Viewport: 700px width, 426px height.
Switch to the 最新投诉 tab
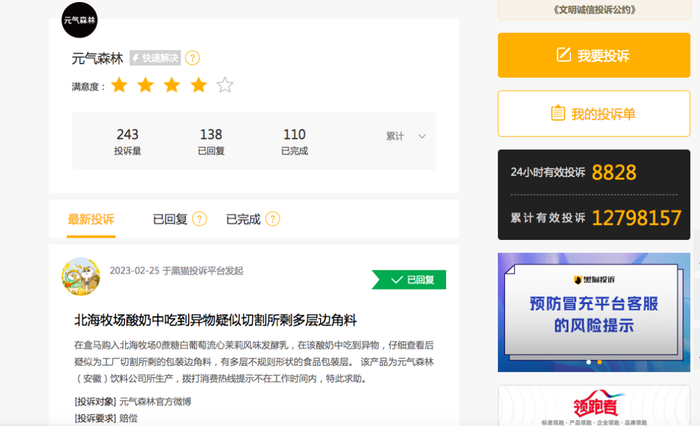click(91, 219)
